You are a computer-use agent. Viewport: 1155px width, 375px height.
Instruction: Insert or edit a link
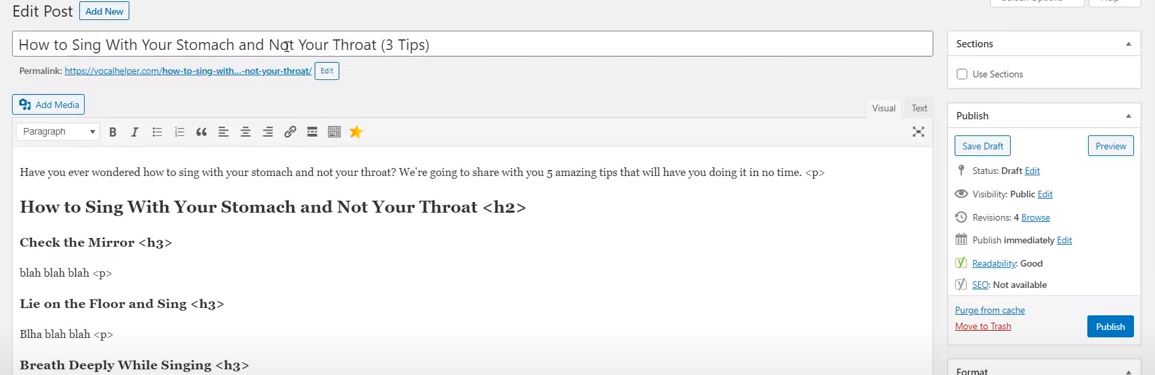[290, 132]
